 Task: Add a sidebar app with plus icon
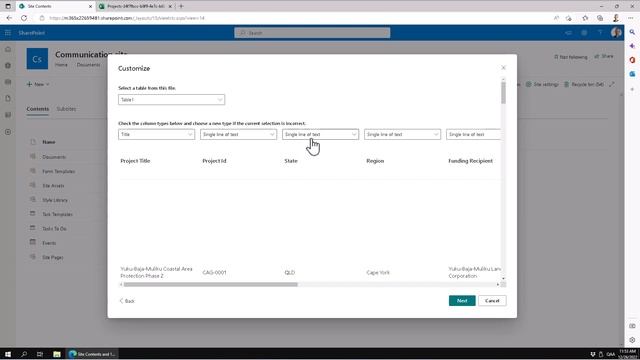point(632,89)
